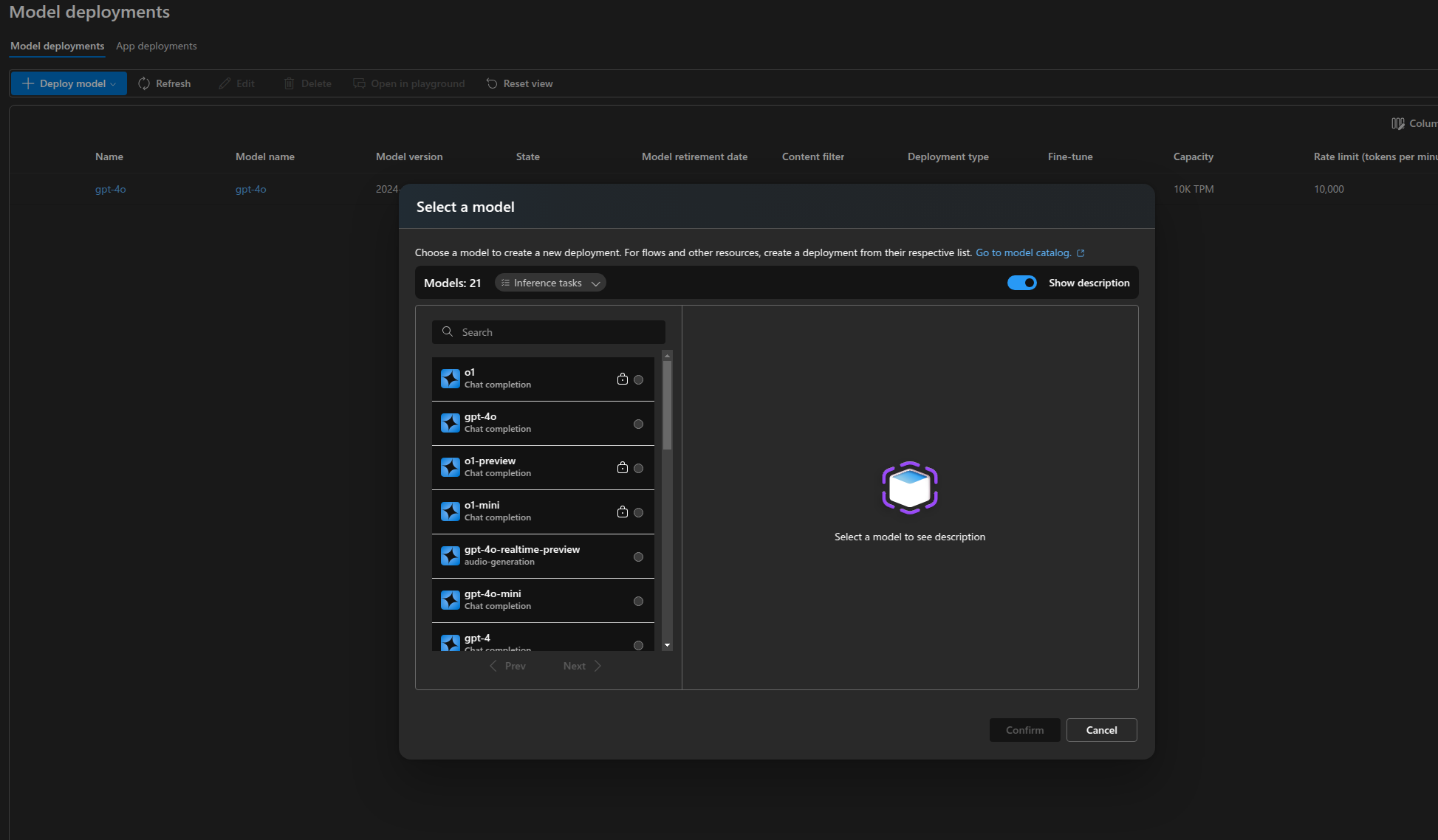Click scrollbar up arrow in model list
The width and height of the screenshot is (1438, 840).
point(668,356)
